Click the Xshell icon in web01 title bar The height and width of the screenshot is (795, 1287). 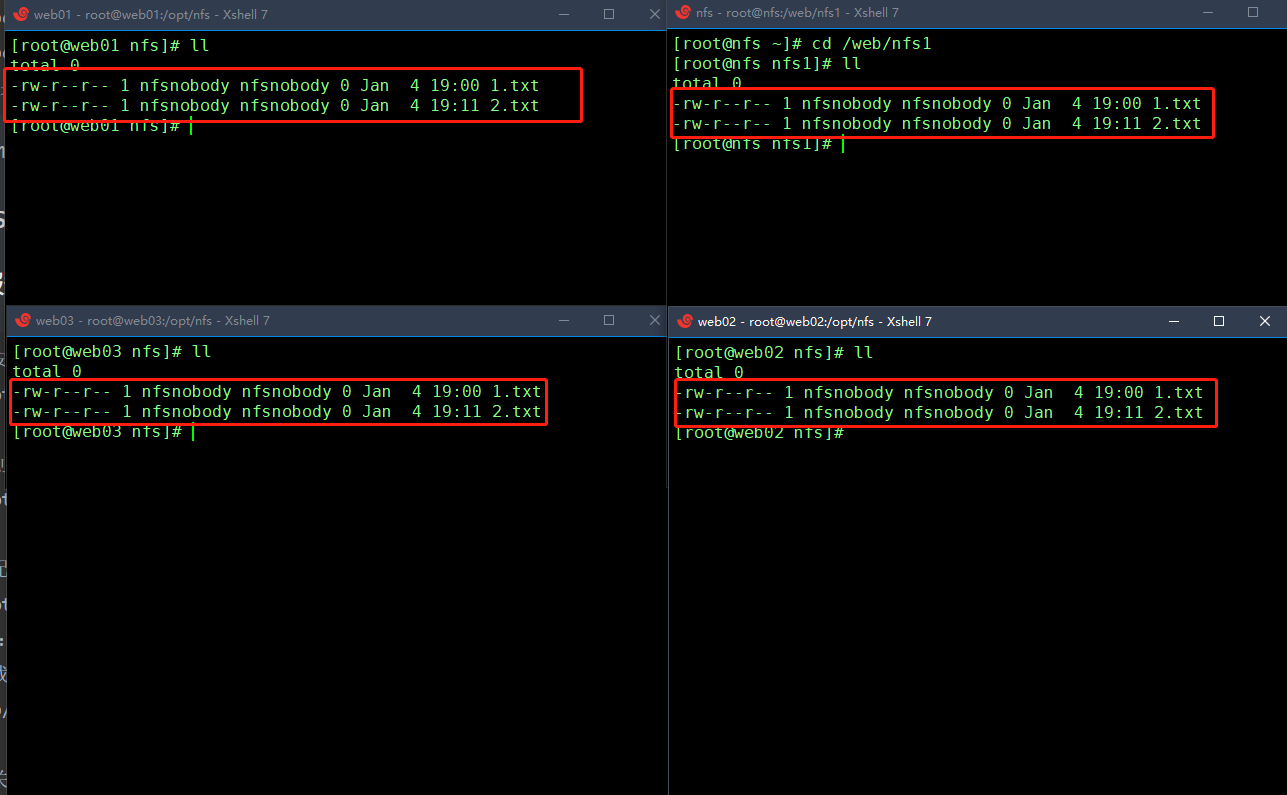click(x=21, y=14)
